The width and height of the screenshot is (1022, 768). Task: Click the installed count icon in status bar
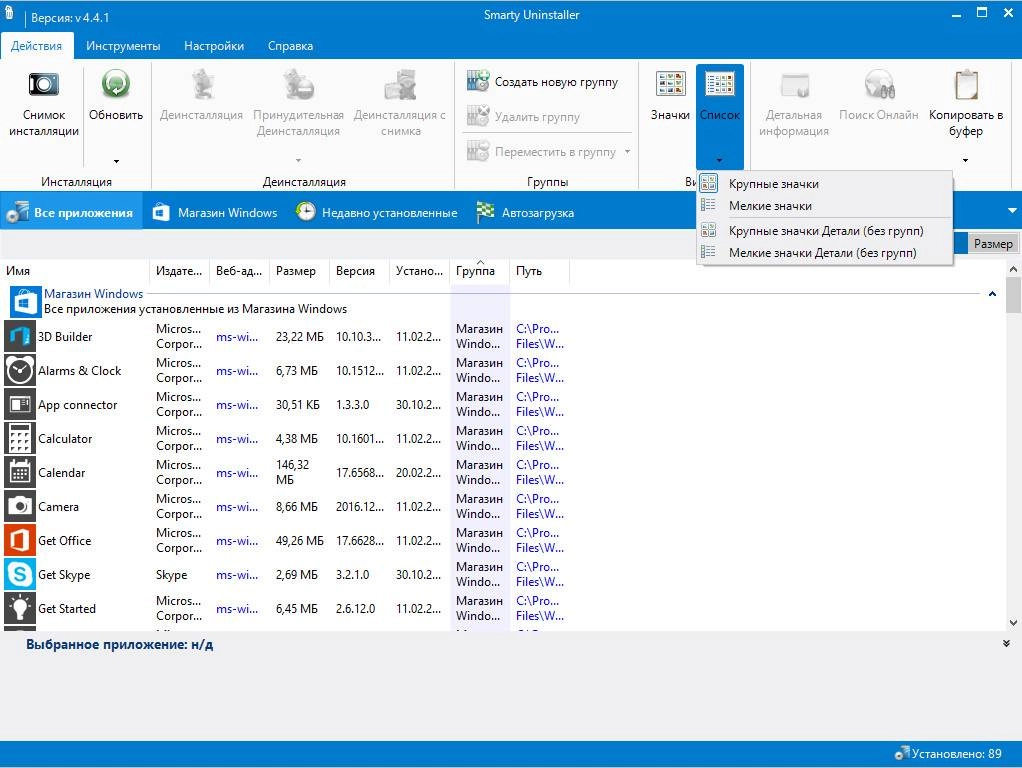[x=901, y=753]
